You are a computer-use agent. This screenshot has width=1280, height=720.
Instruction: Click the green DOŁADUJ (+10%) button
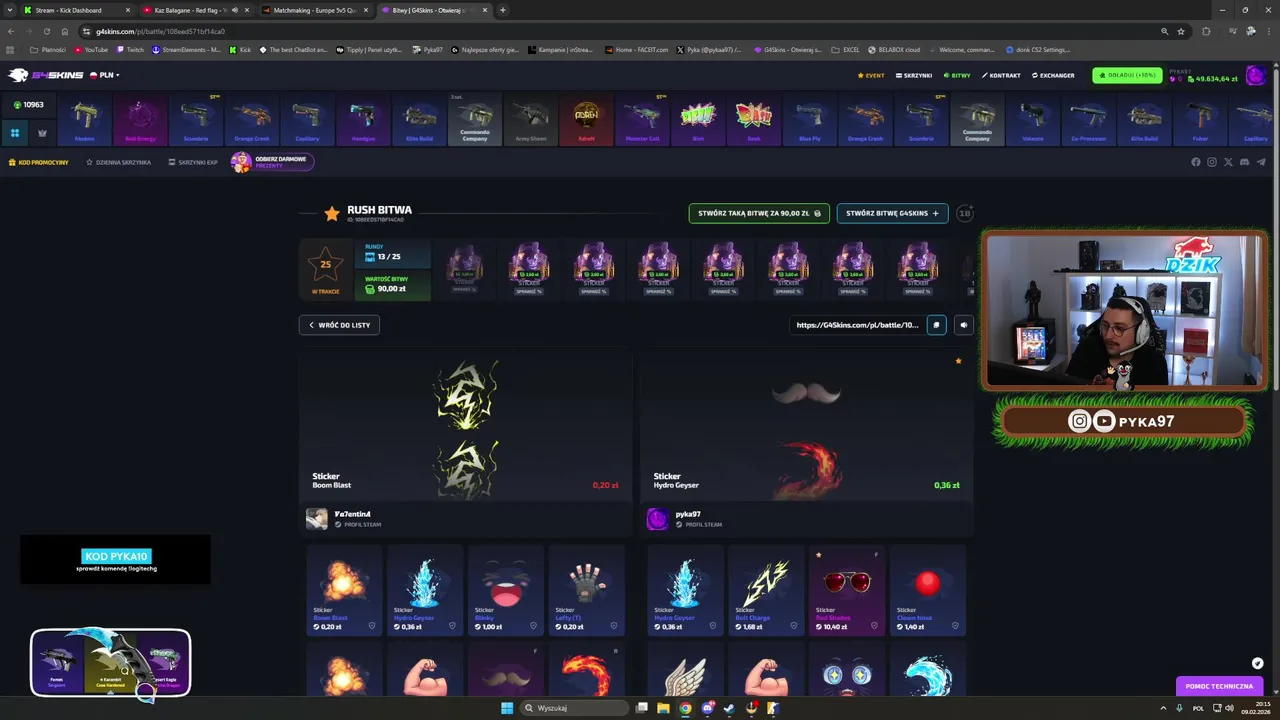[x=1127, y=75]
